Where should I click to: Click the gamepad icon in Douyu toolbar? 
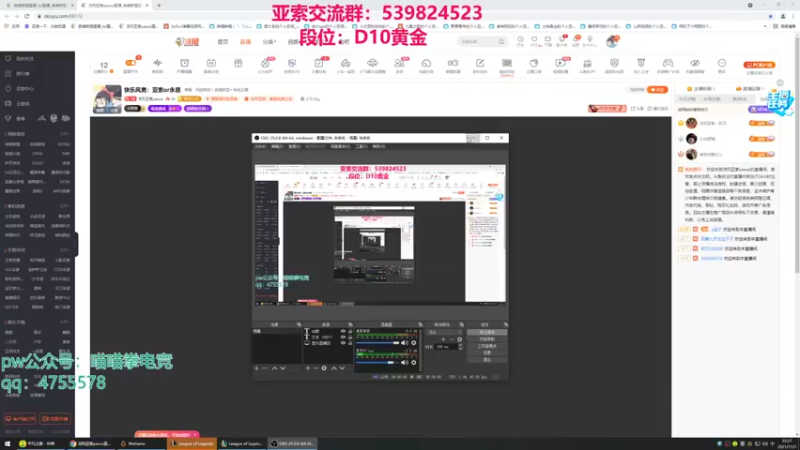click(667, 63)
